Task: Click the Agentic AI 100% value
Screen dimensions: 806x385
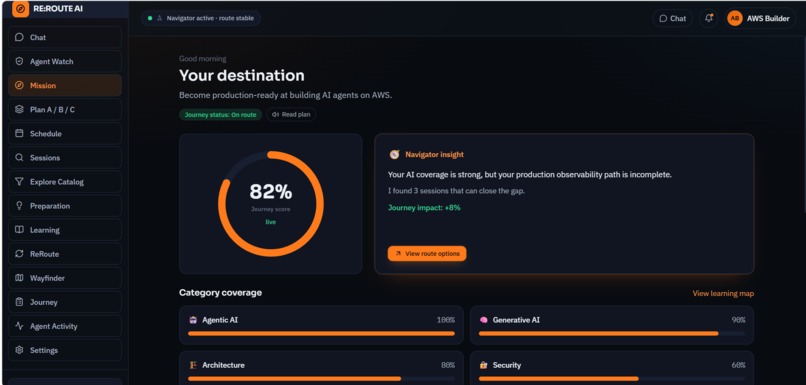Action: pos(446,320)
